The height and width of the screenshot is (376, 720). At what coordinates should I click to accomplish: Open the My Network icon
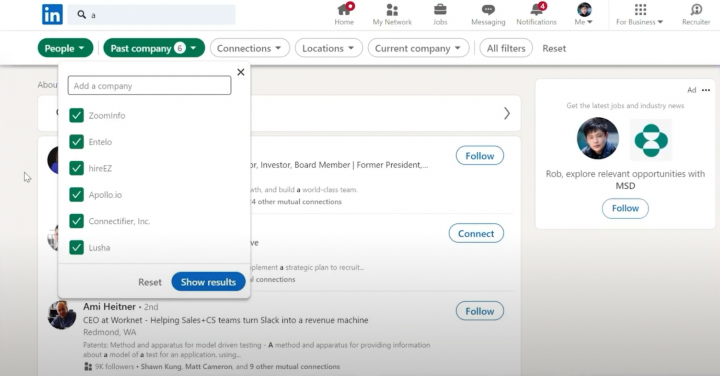[x=392, y=10]
